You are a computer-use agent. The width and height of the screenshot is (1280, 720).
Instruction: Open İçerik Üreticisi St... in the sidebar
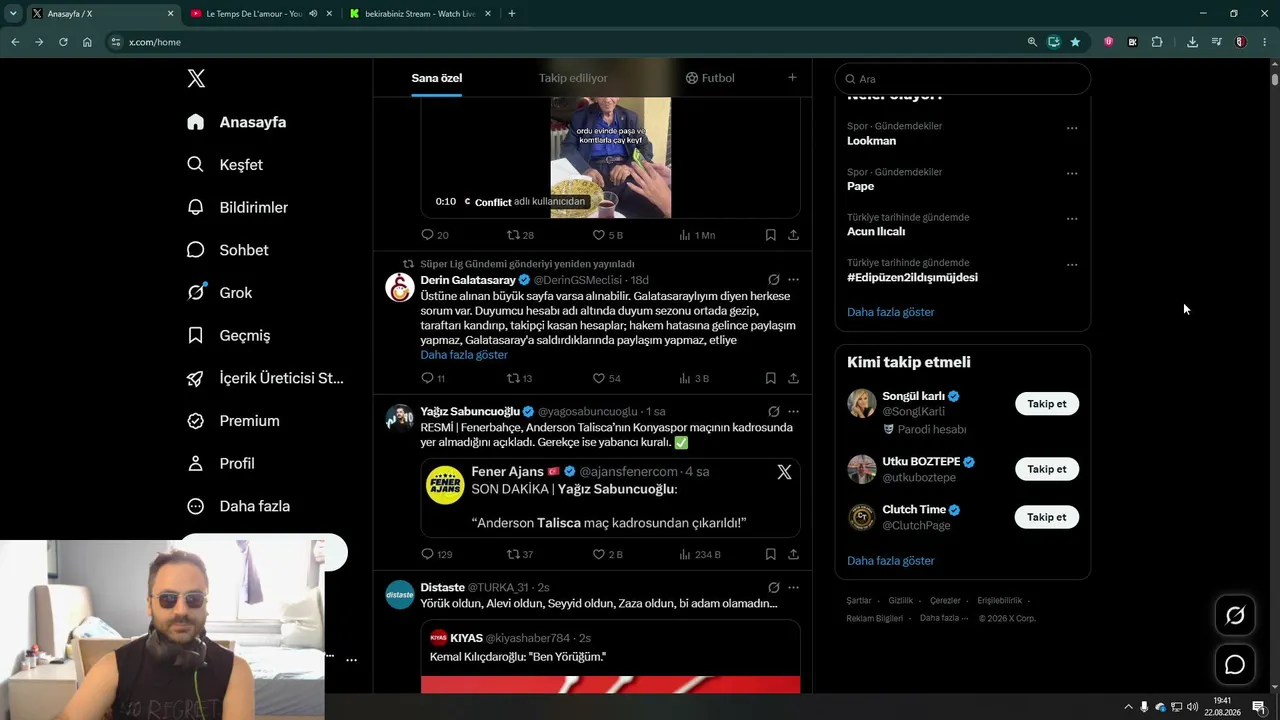[x=265, y=378]
